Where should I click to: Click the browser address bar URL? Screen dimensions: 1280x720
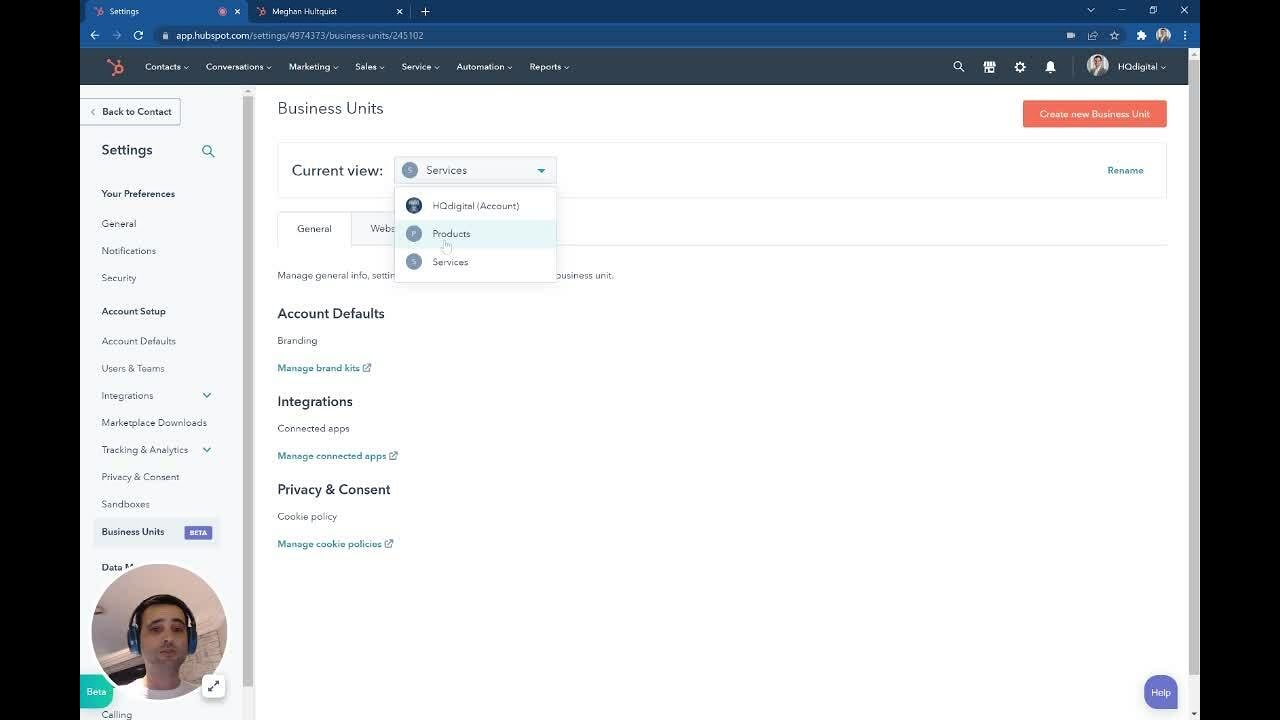299,35
